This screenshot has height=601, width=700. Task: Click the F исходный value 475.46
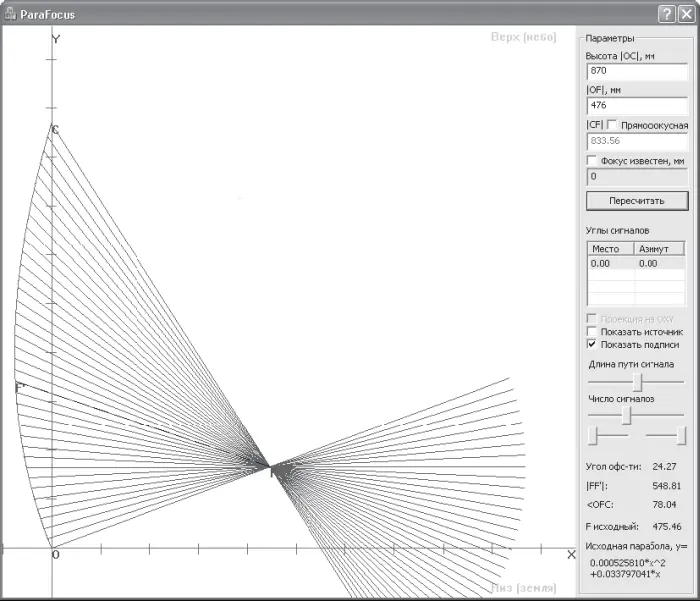667,527
